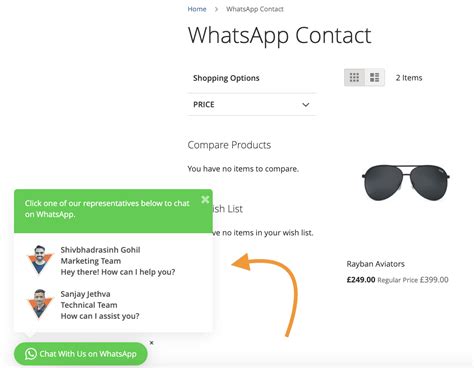Switch to grid view mode

(354, 77)
